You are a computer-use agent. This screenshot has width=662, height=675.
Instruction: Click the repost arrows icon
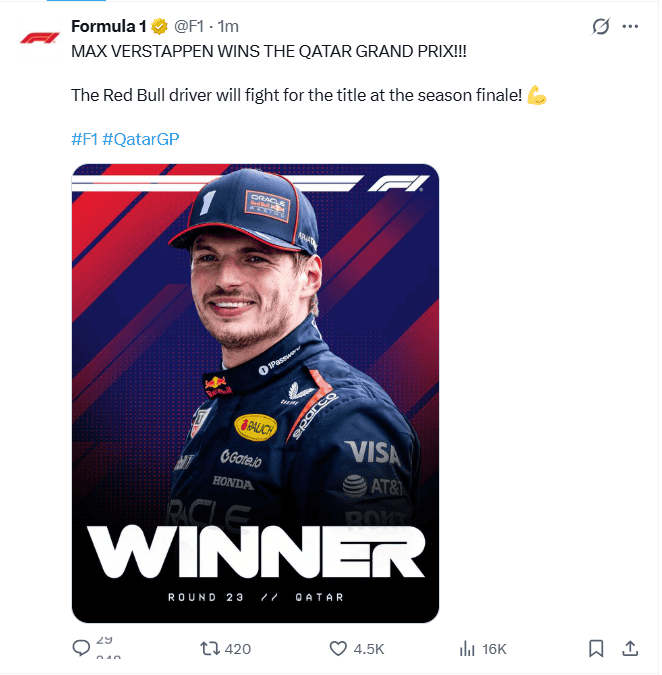210,648
